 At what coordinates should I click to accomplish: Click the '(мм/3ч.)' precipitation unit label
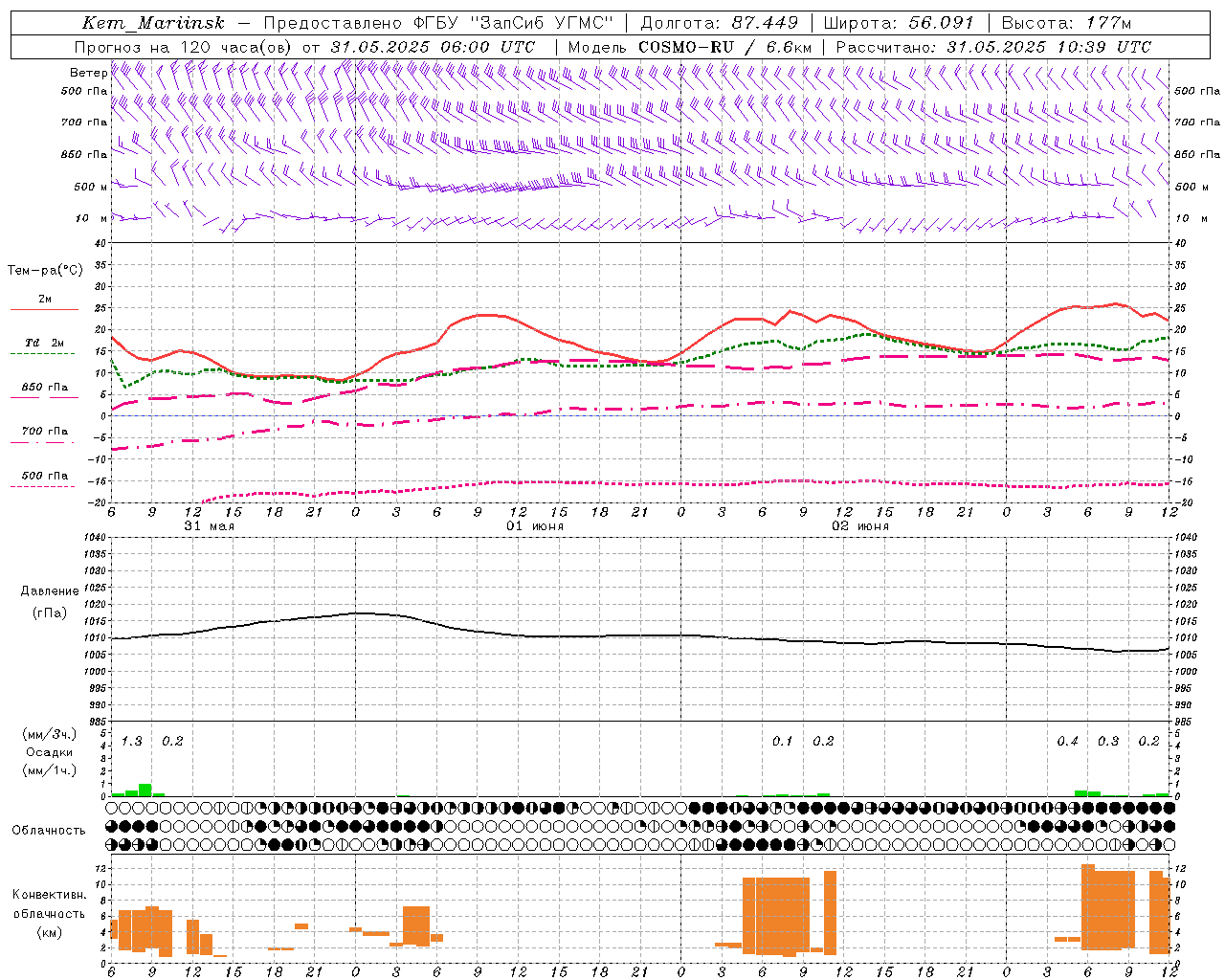pos(50,734)
